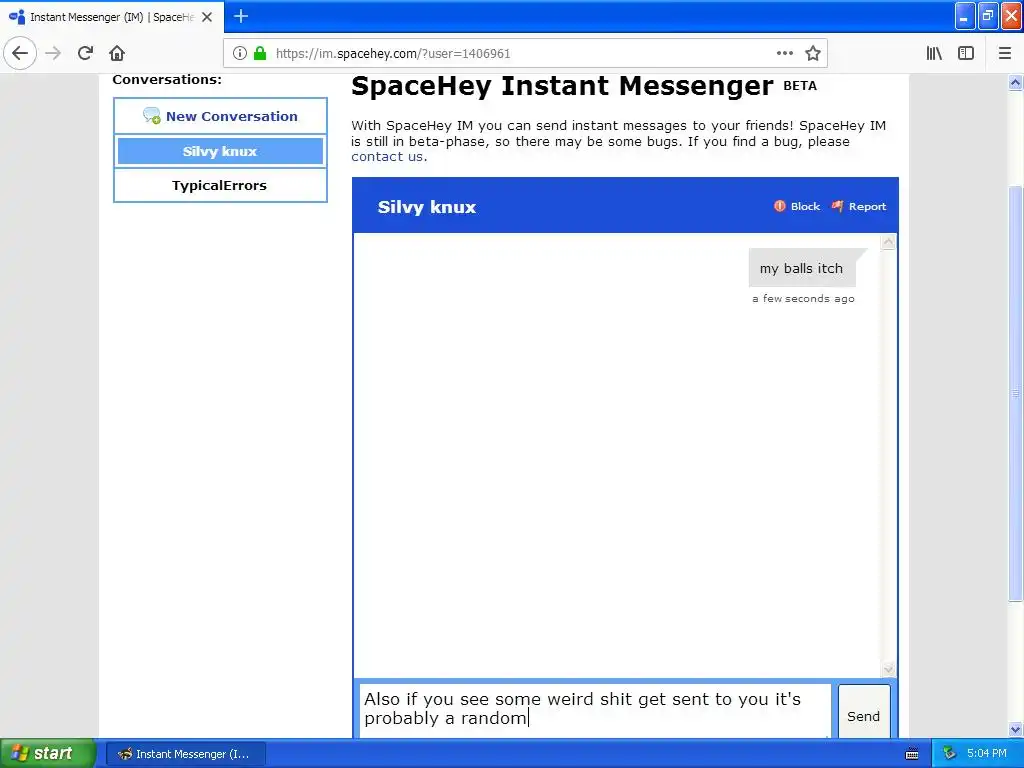Click the page vertical scrollbar thumb
The height and width of the screenshot is (768, 1024).
(x=1016, y=393)
